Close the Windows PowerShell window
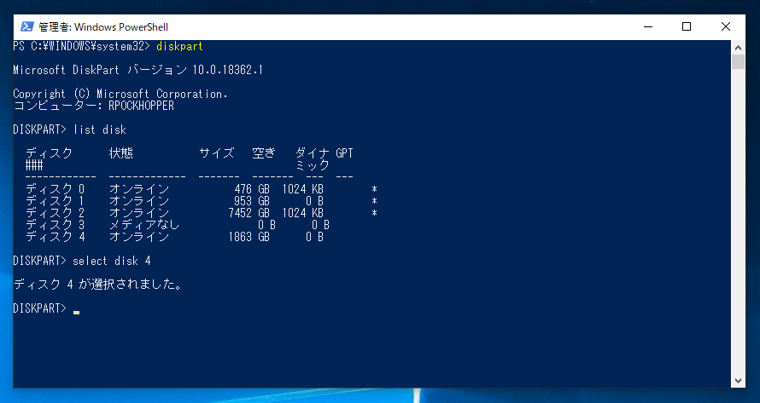Screen dimensions: 760x403 click(x=726, y=27)
